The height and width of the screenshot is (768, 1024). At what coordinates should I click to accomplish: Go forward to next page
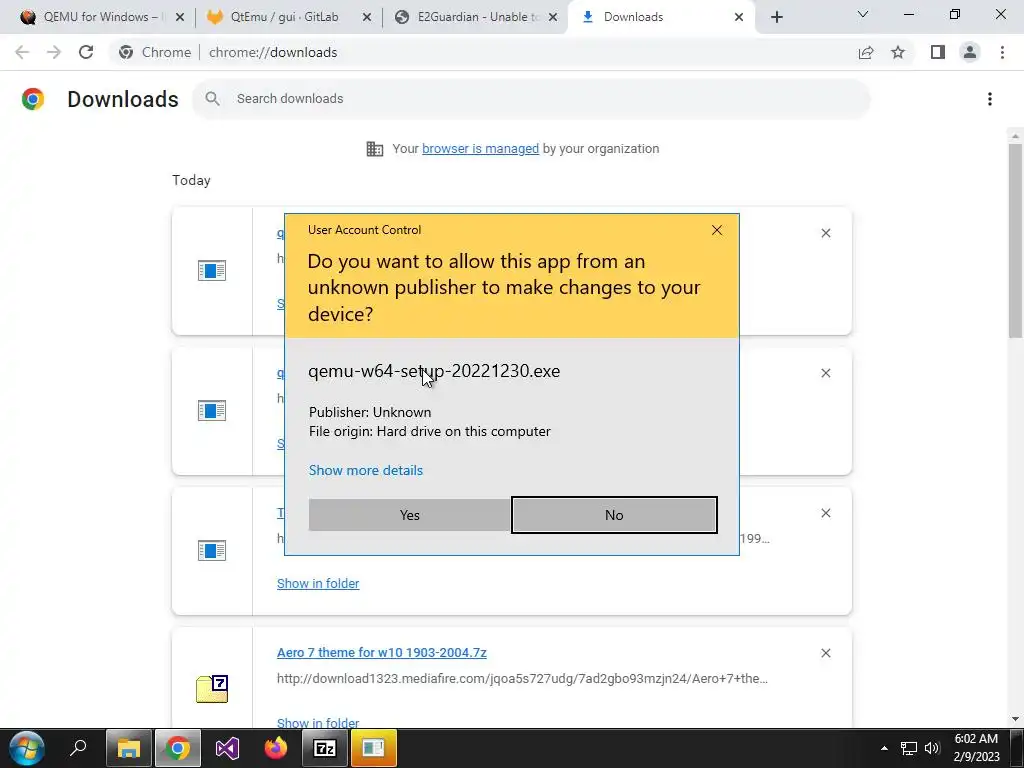coord(54,52)
